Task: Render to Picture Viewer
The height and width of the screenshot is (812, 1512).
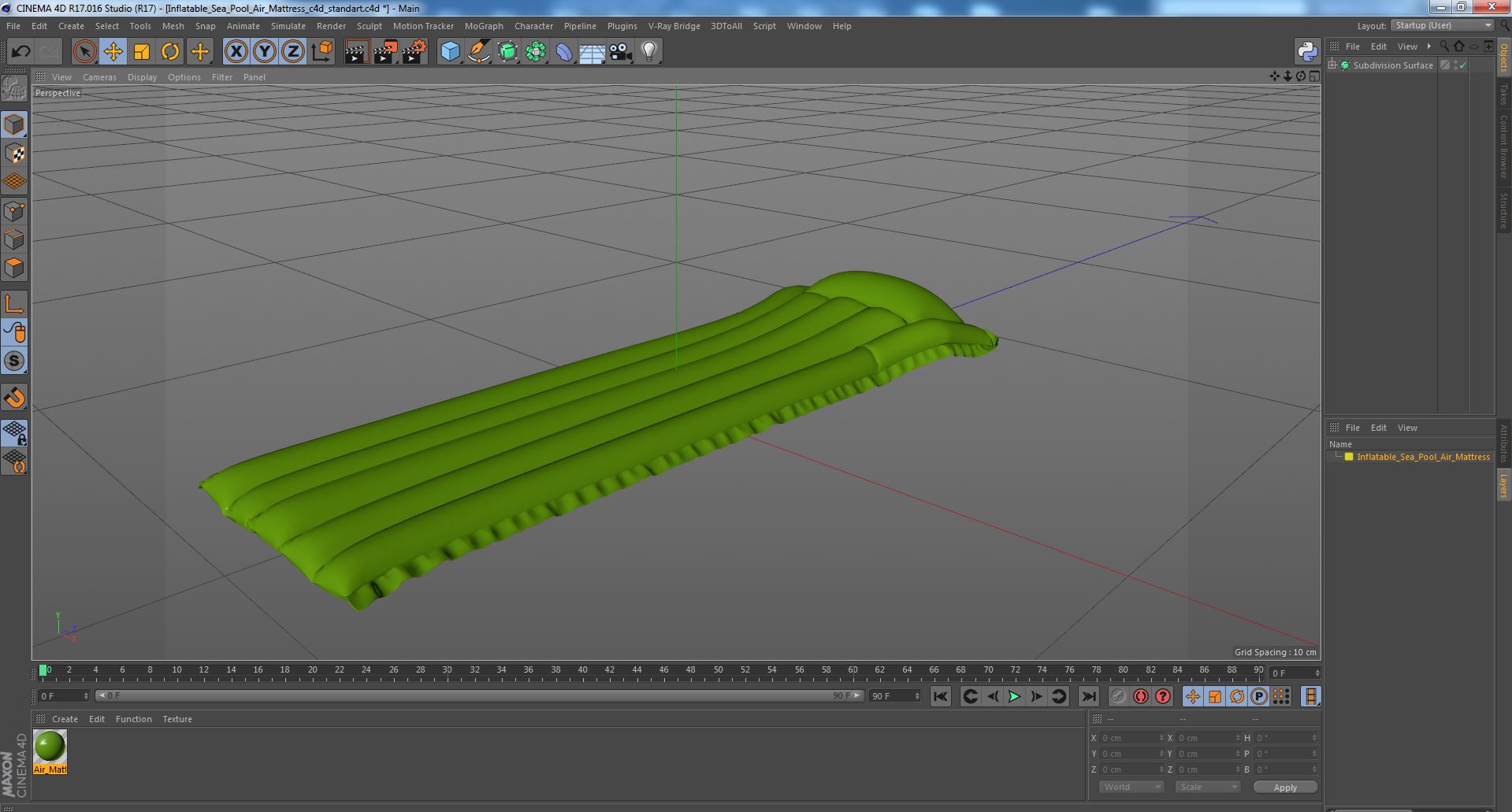Action: [x=385, y=52]
